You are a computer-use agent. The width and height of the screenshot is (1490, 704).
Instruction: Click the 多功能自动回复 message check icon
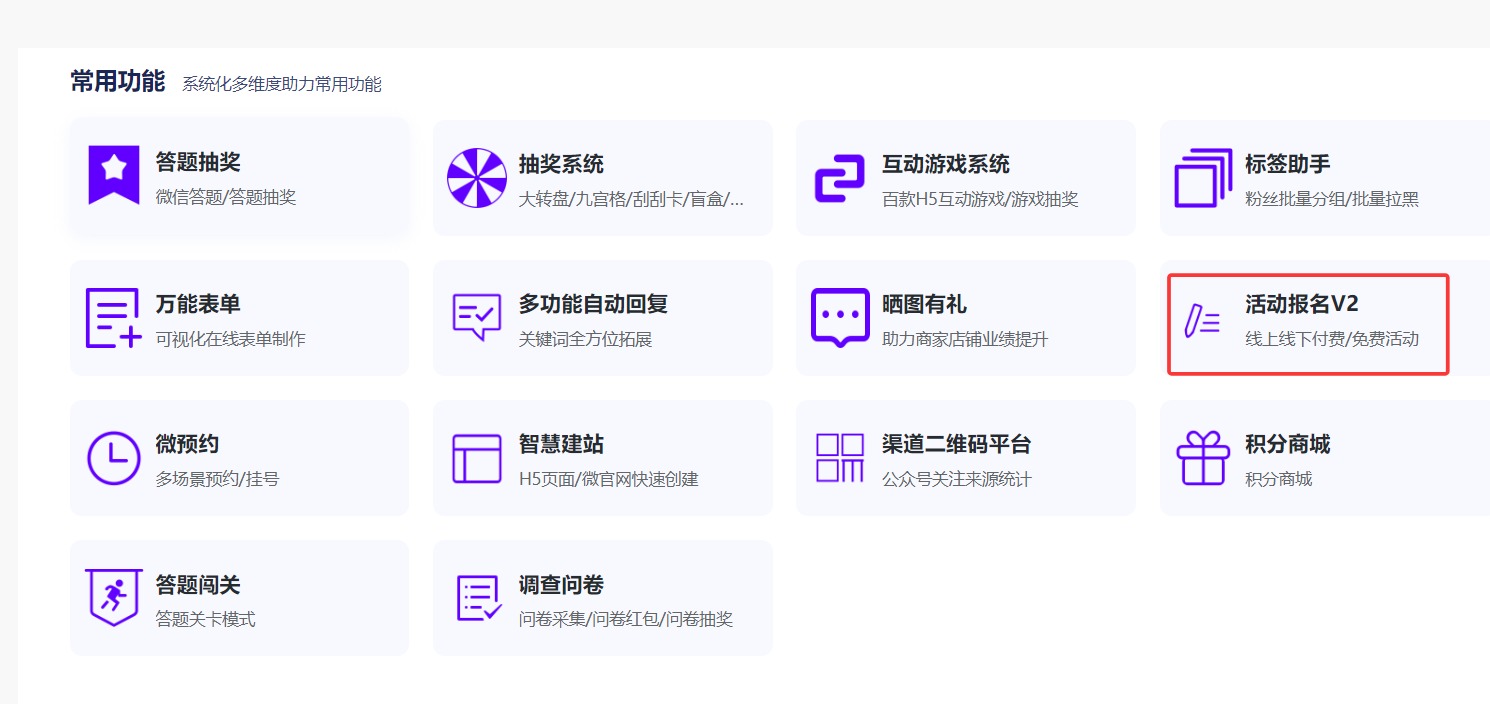coord(476,317)
